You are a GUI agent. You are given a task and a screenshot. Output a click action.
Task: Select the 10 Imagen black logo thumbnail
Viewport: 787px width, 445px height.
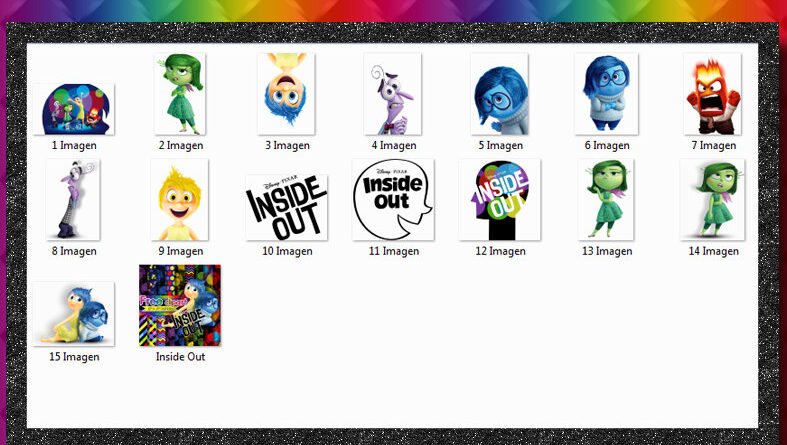(x=286, y=207)
